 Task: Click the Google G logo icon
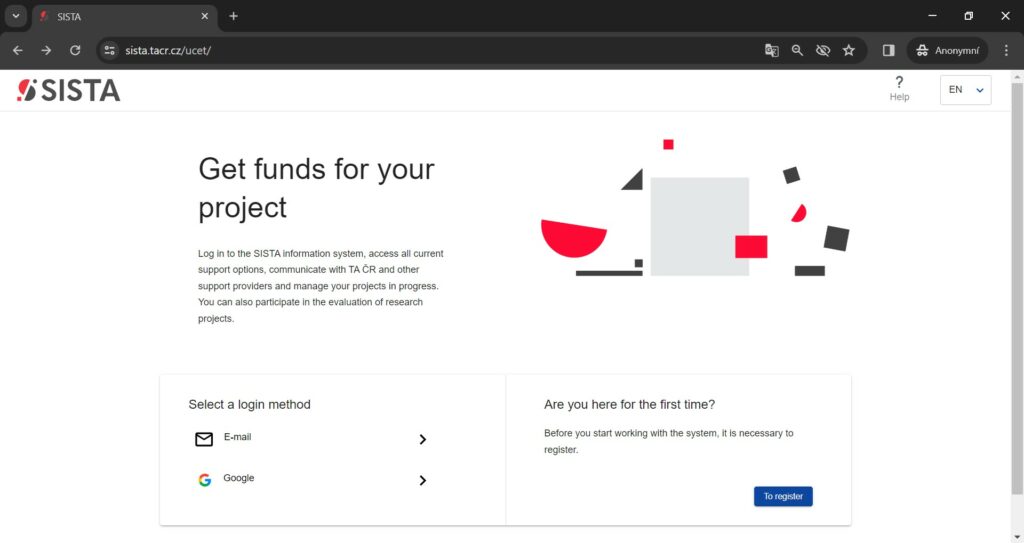[204, 480]
